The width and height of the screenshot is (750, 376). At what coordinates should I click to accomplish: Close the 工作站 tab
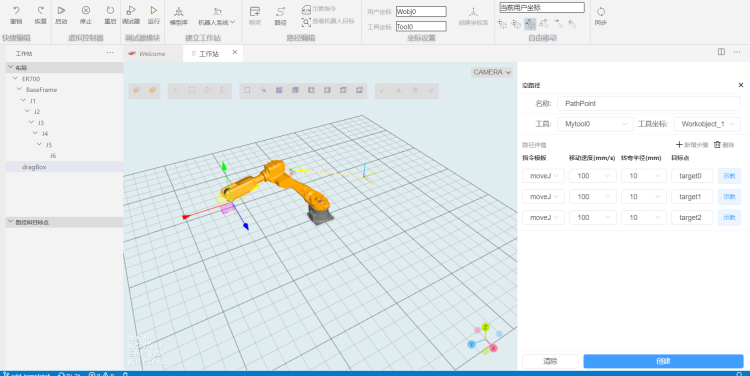point(235,52)
